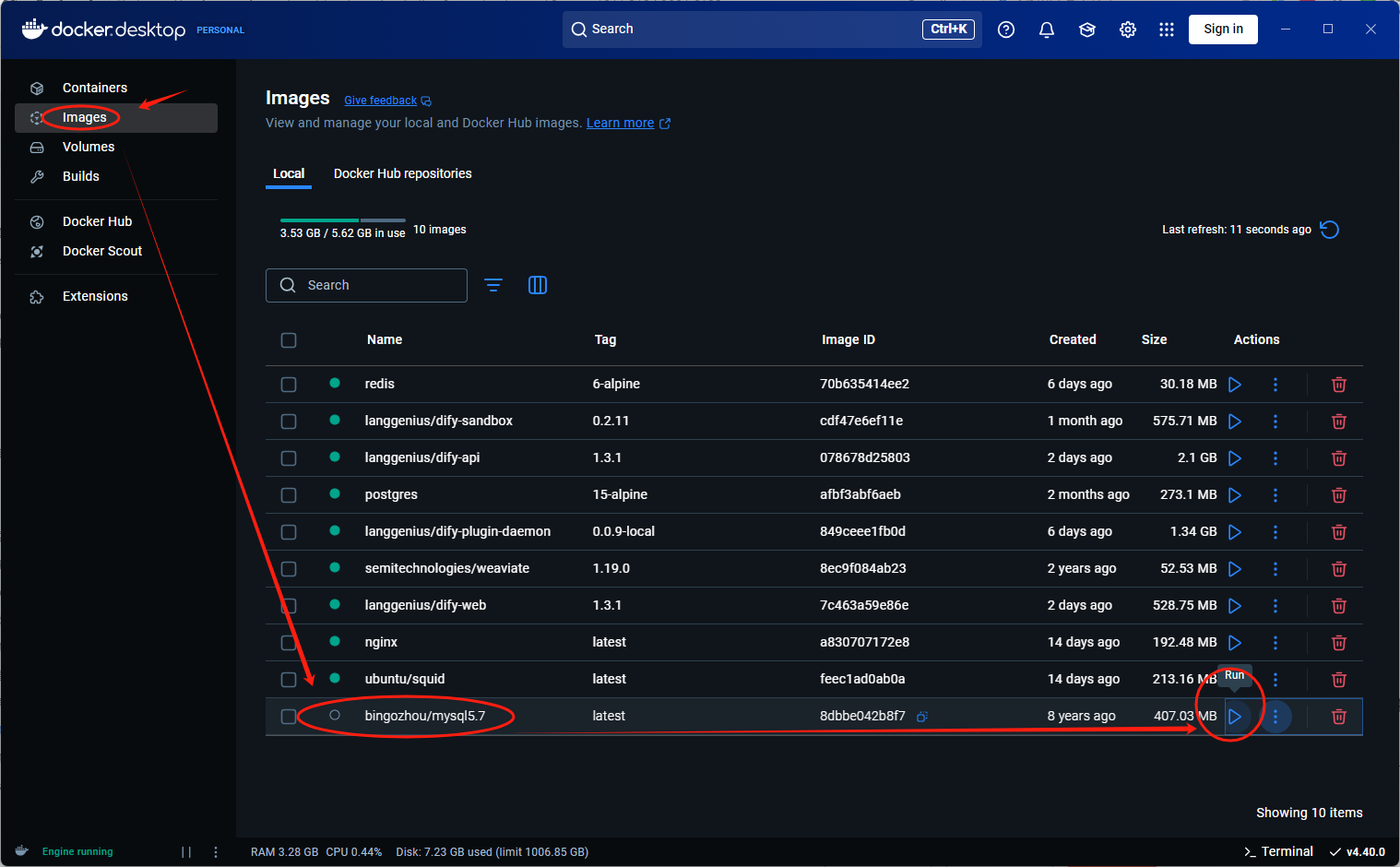Open the Terminal button in status bar

pyautogui.click(x=1278, y=851)
